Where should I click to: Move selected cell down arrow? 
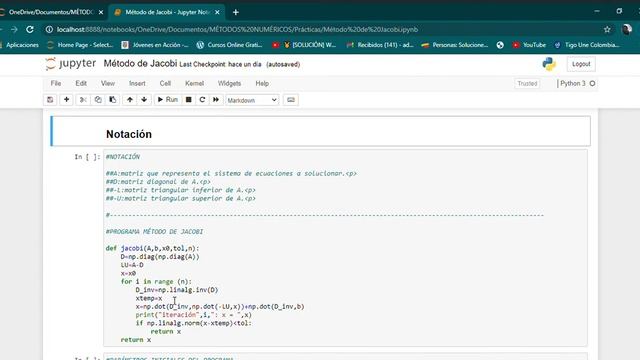144,100
